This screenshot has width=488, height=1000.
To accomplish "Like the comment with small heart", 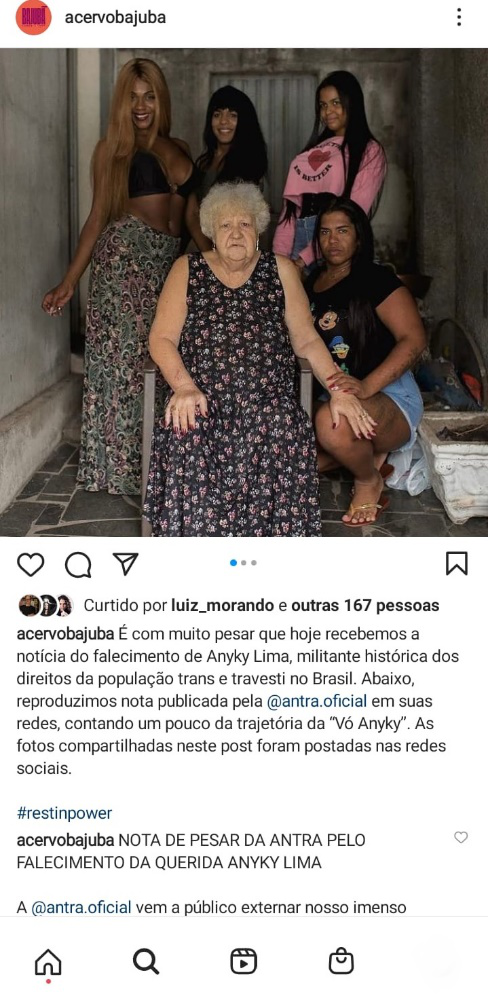I will [461, 837].
